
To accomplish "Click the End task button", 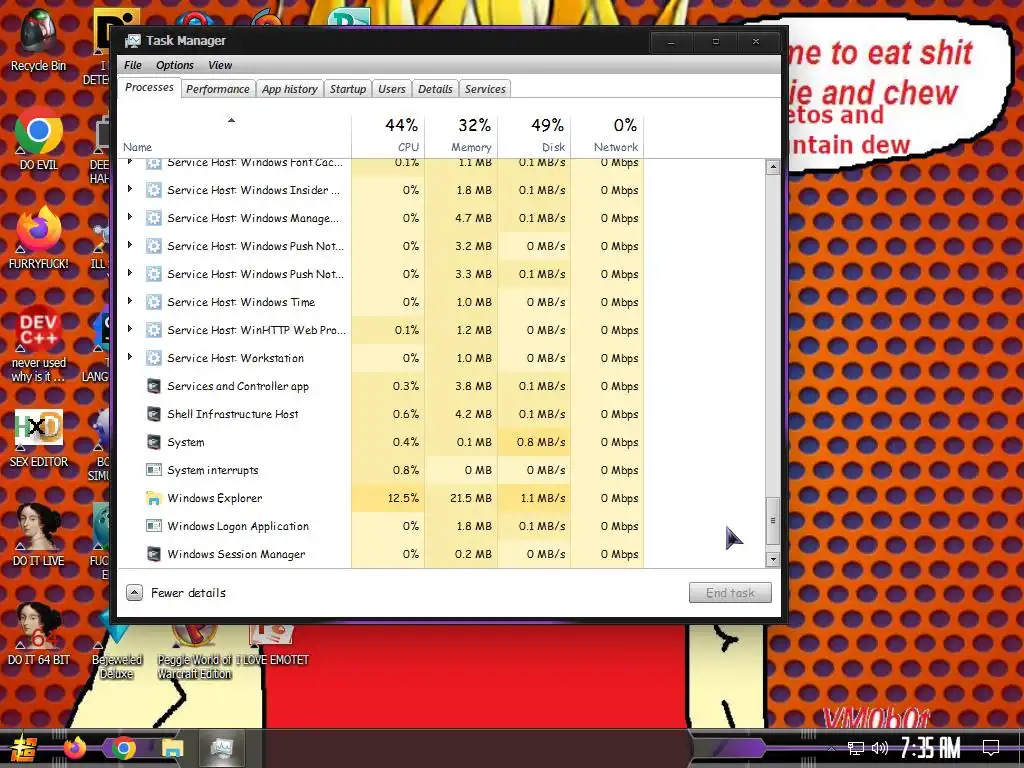I will pyautogui.click(x=730, y=592).
